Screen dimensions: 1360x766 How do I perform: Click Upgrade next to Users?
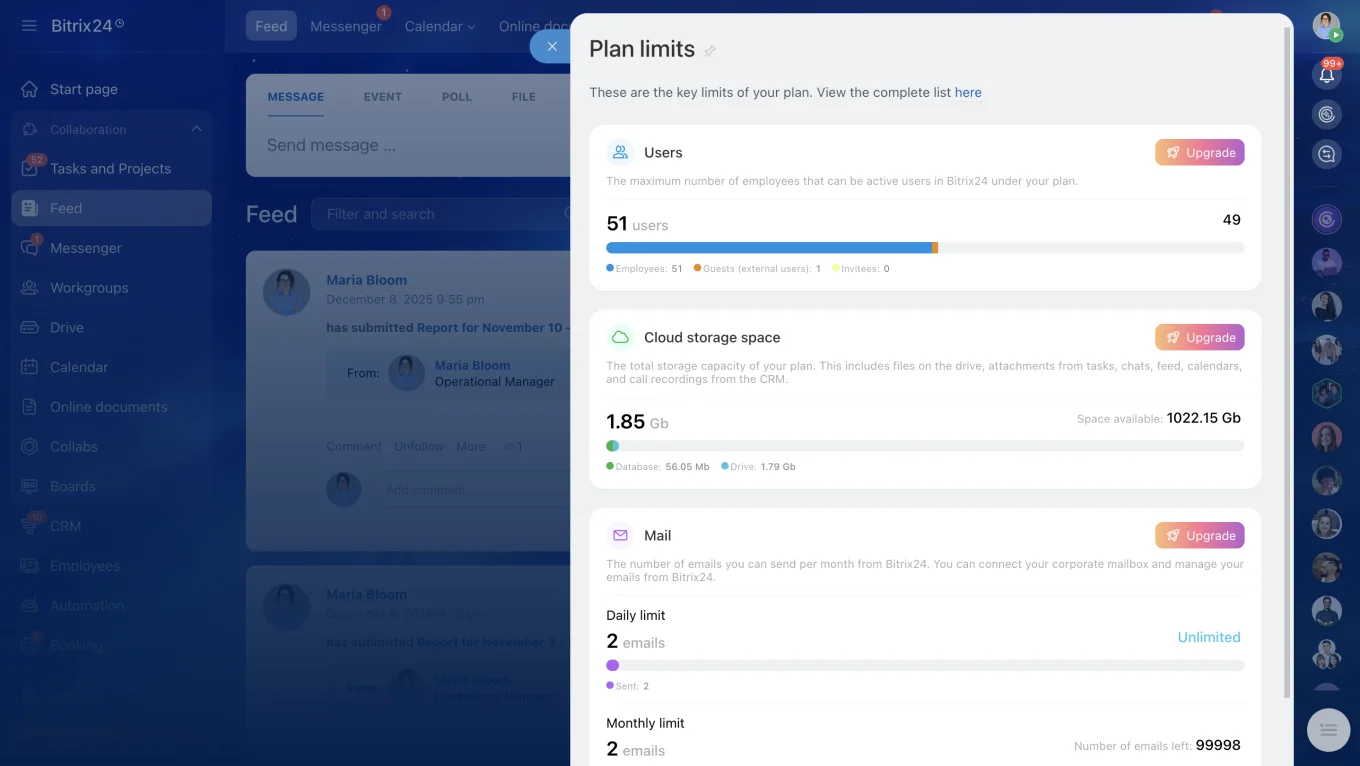click(x=1199, y=152)
